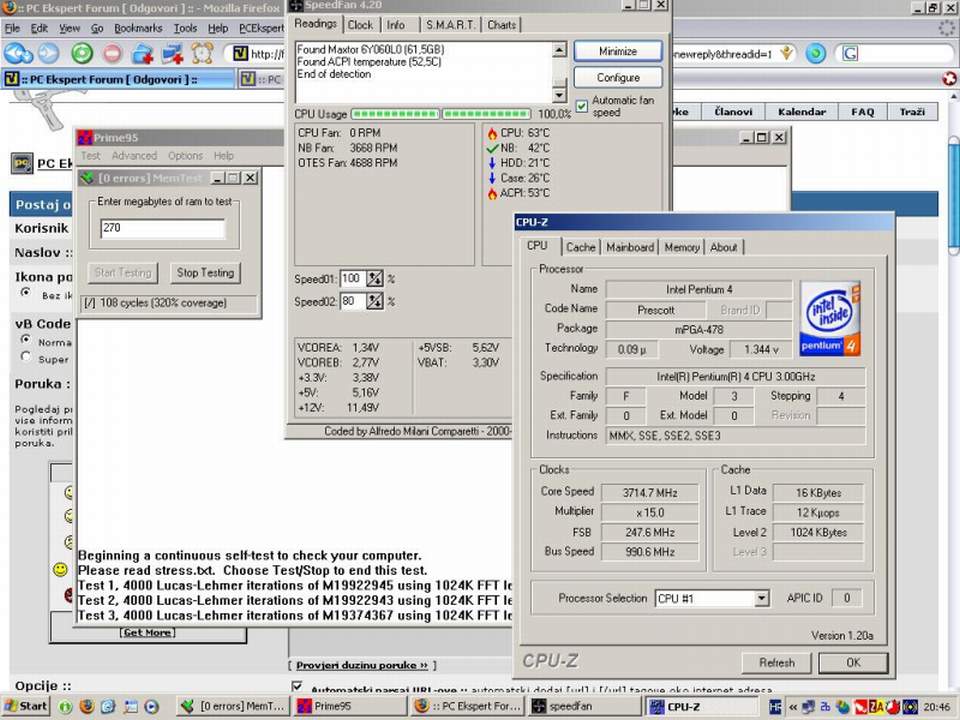Click the CPU temperature flame icon
Image resolution: width=960 pixels, height=720 pixels.
[x=492, y=133]
